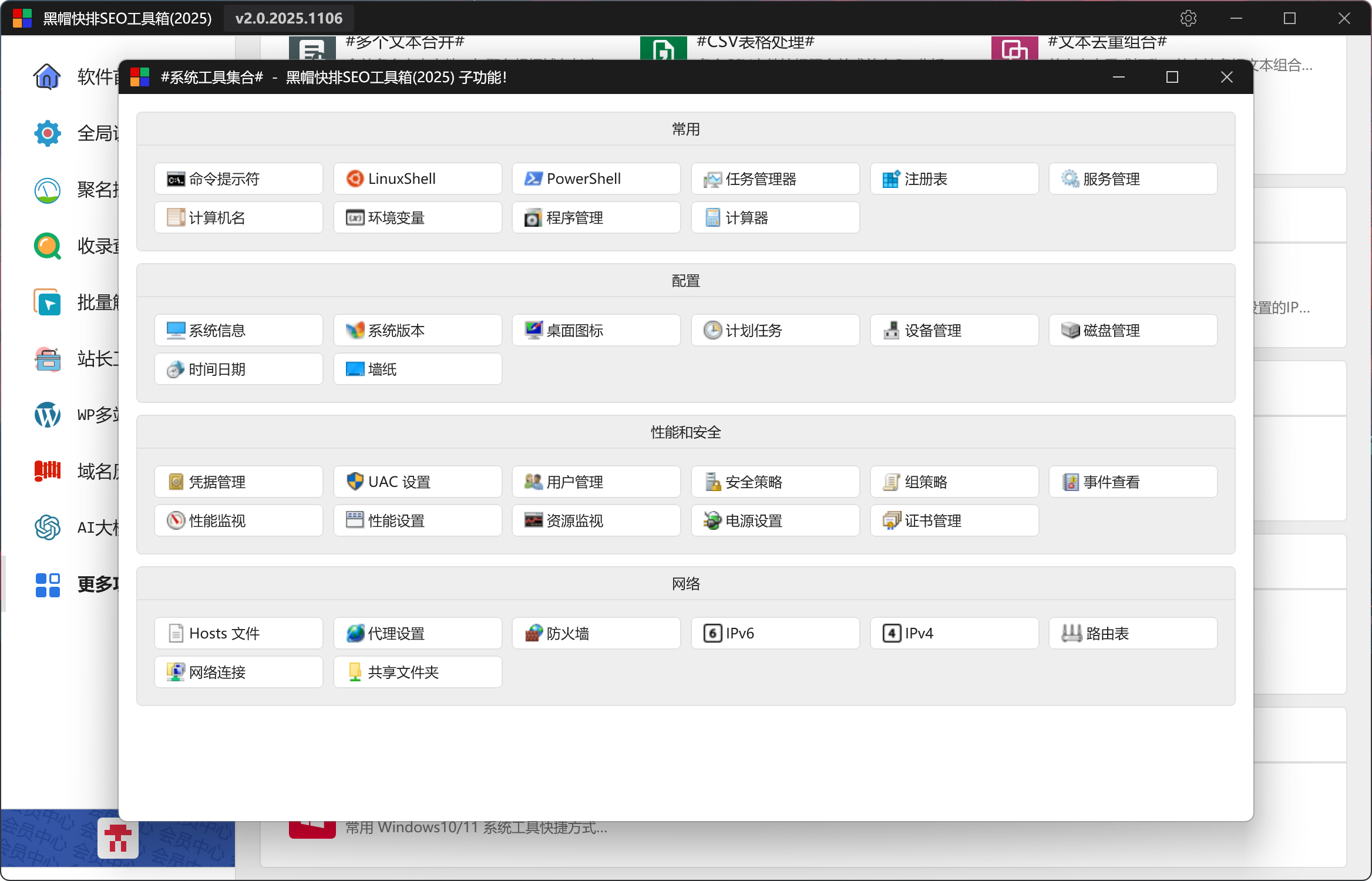
Task: Open the Hosts 文件 editor
Action: click(x=238, y=633)
